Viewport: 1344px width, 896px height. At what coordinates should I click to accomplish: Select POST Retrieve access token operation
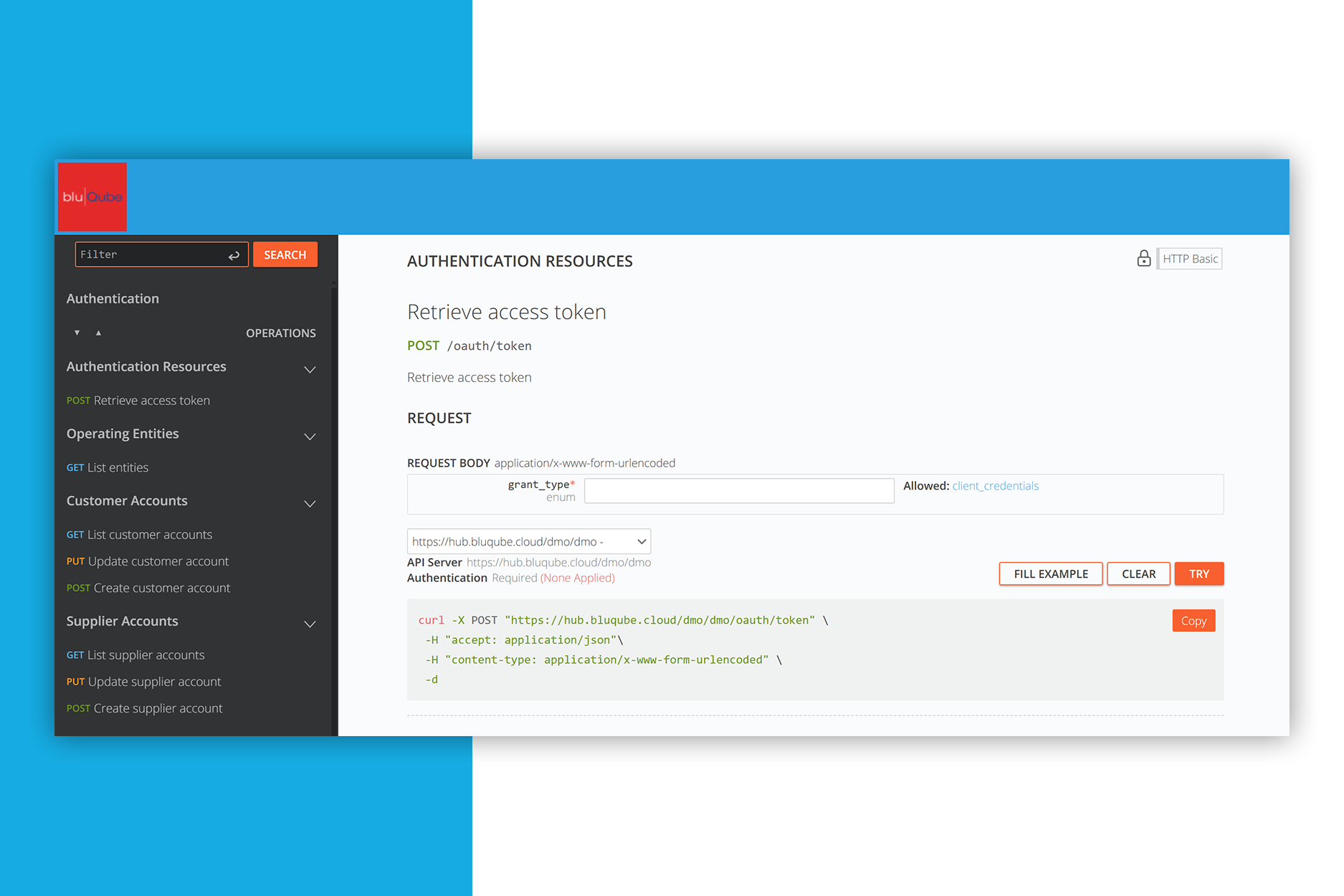(138, 401)
